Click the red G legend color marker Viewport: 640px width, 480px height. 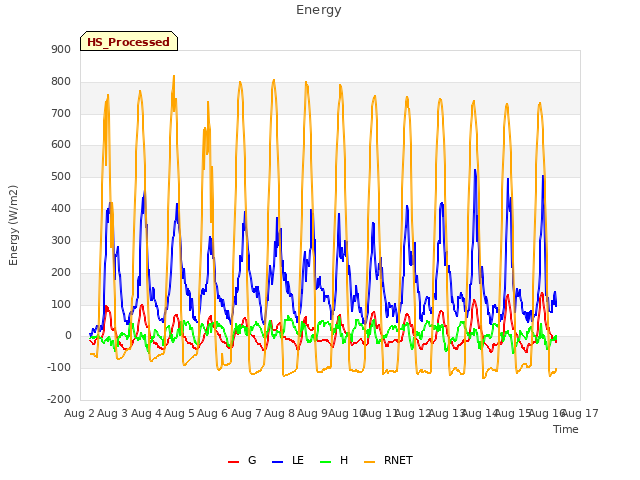point(233,462)
